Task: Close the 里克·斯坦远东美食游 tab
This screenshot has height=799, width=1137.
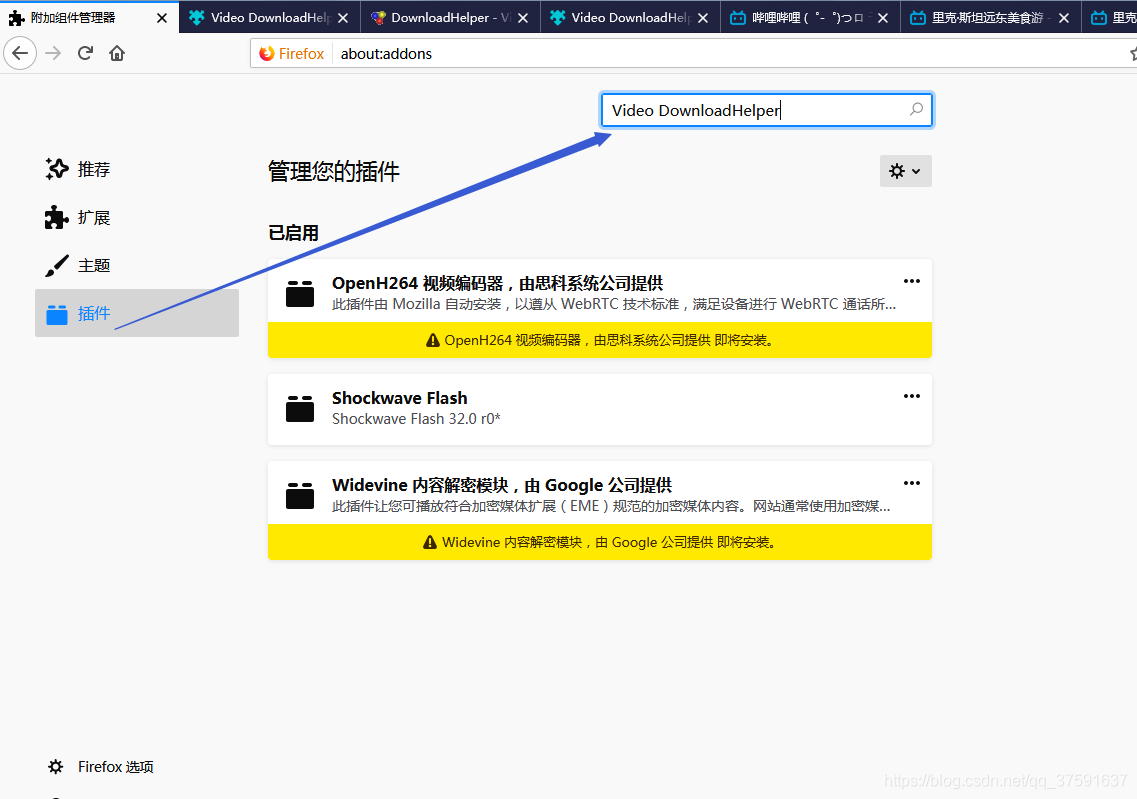Action: click(x=1064, y=18)
